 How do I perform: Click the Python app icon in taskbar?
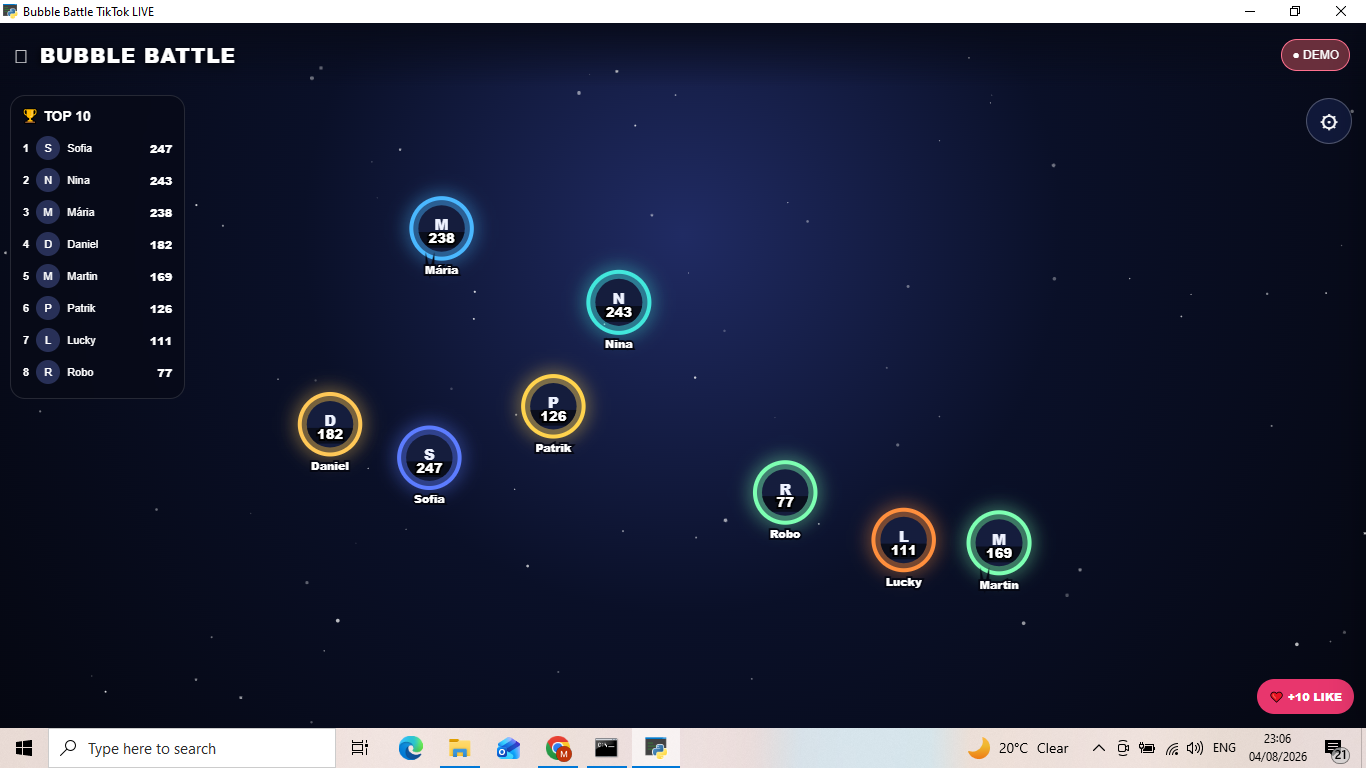(656, 748)
